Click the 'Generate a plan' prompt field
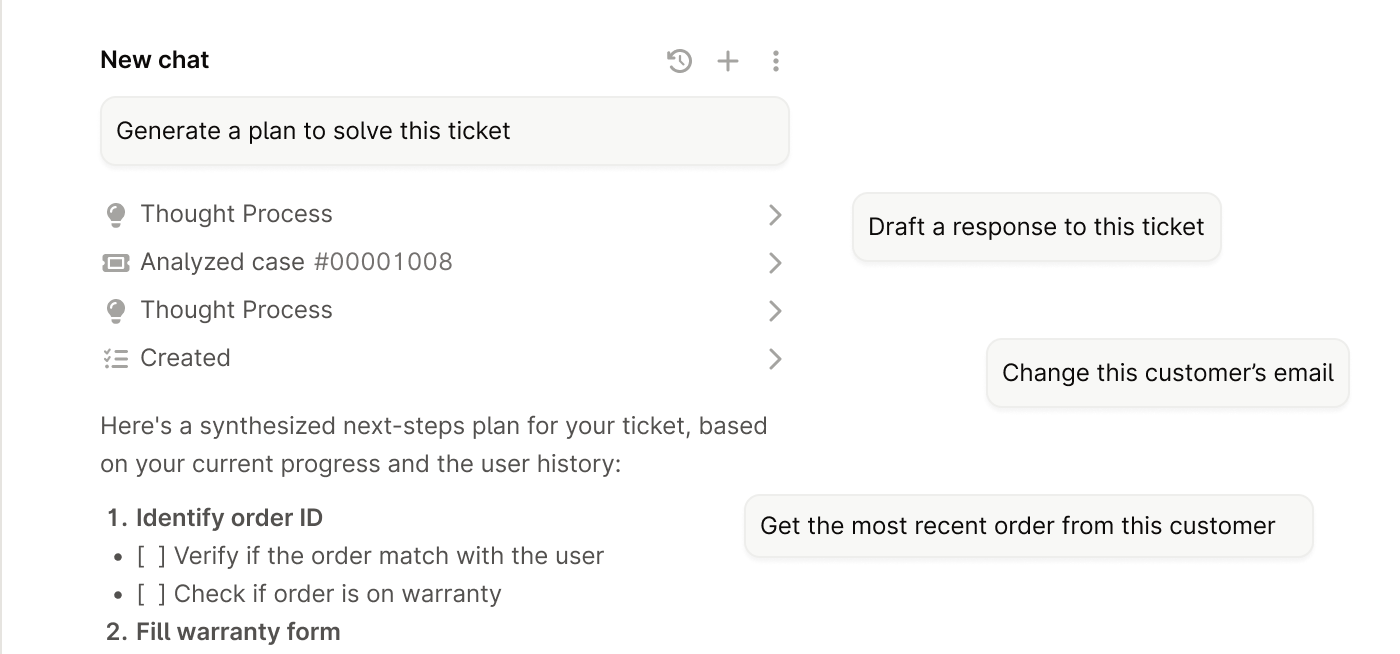The width and height of the screenshot is (1400, 654). (x=444, y=131)
